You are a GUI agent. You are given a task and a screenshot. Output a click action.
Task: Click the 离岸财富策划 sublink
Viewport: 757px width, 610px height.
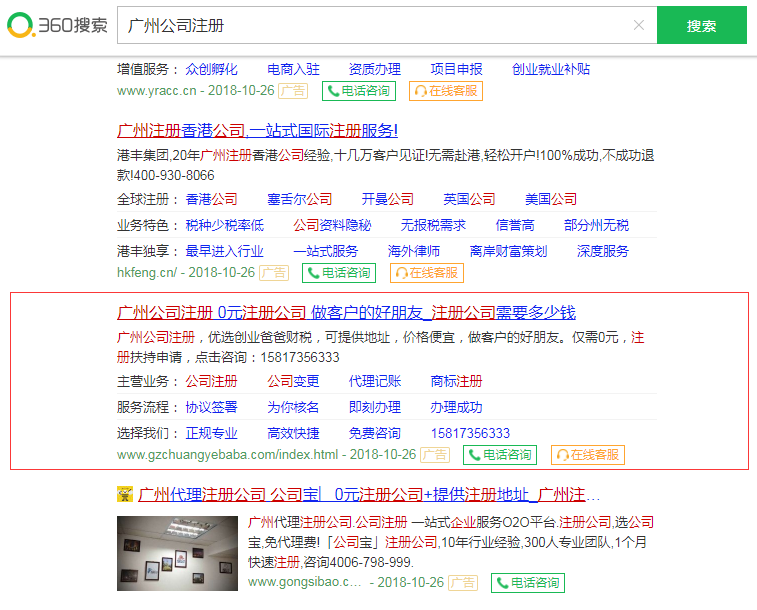[x=508, y=251]
